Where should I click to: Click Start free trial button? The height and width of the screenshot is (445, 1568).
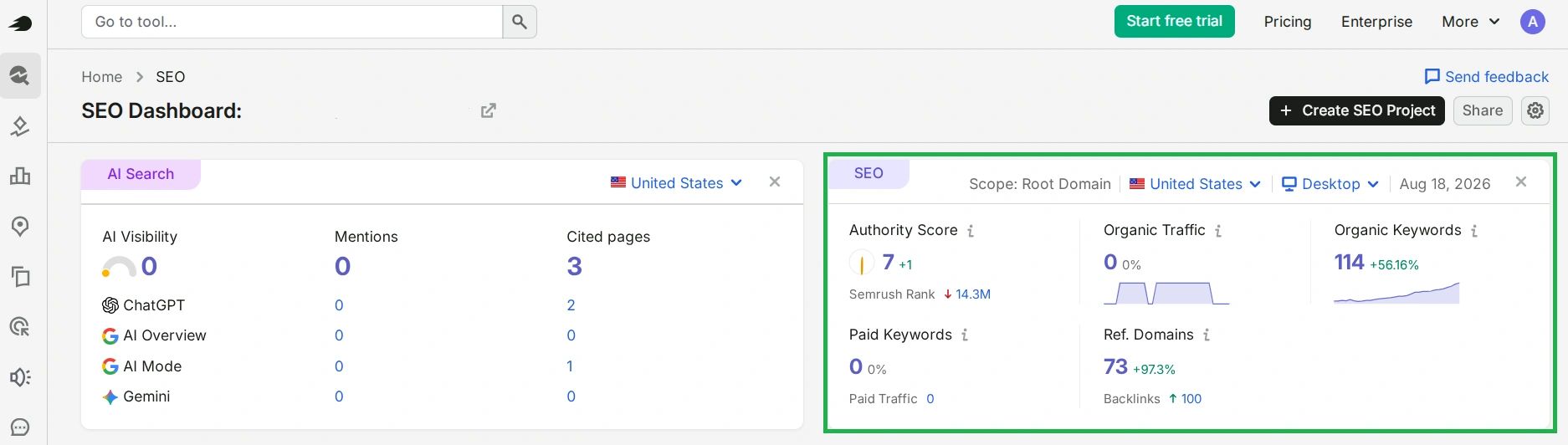click(x=1175, y=22)
